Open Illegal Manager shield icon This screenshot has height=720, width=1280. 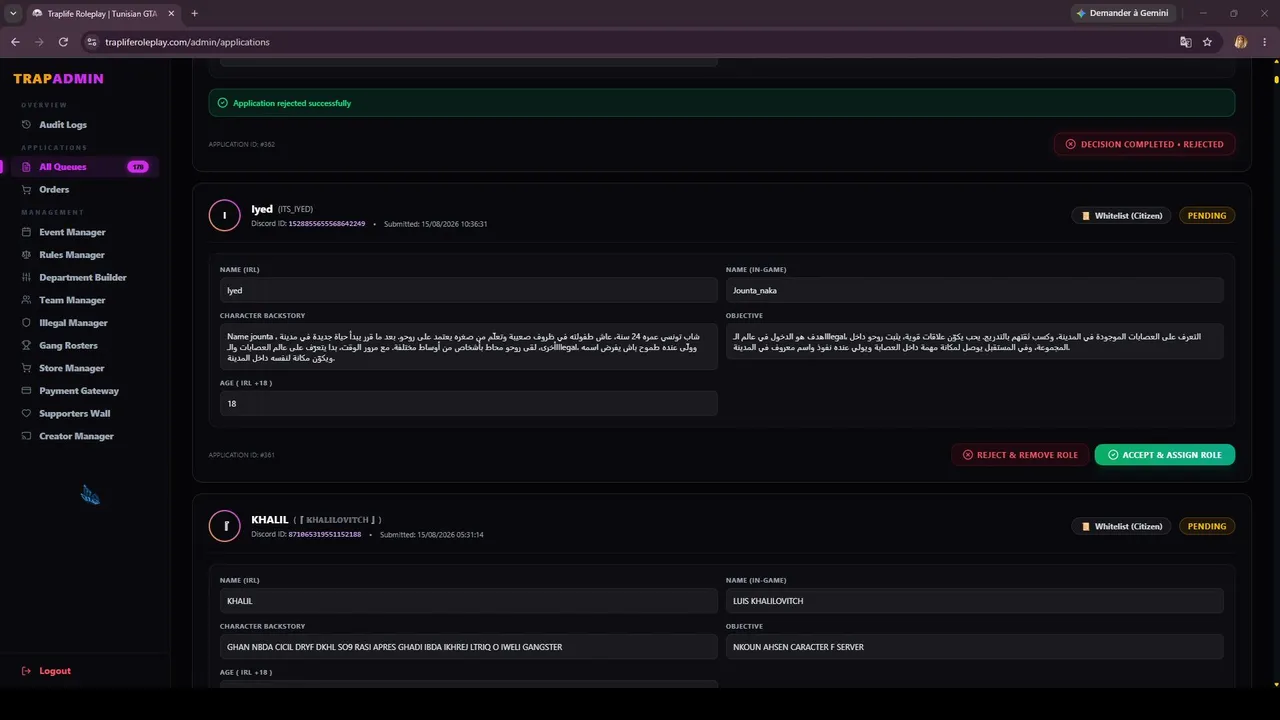click(27, 323)
